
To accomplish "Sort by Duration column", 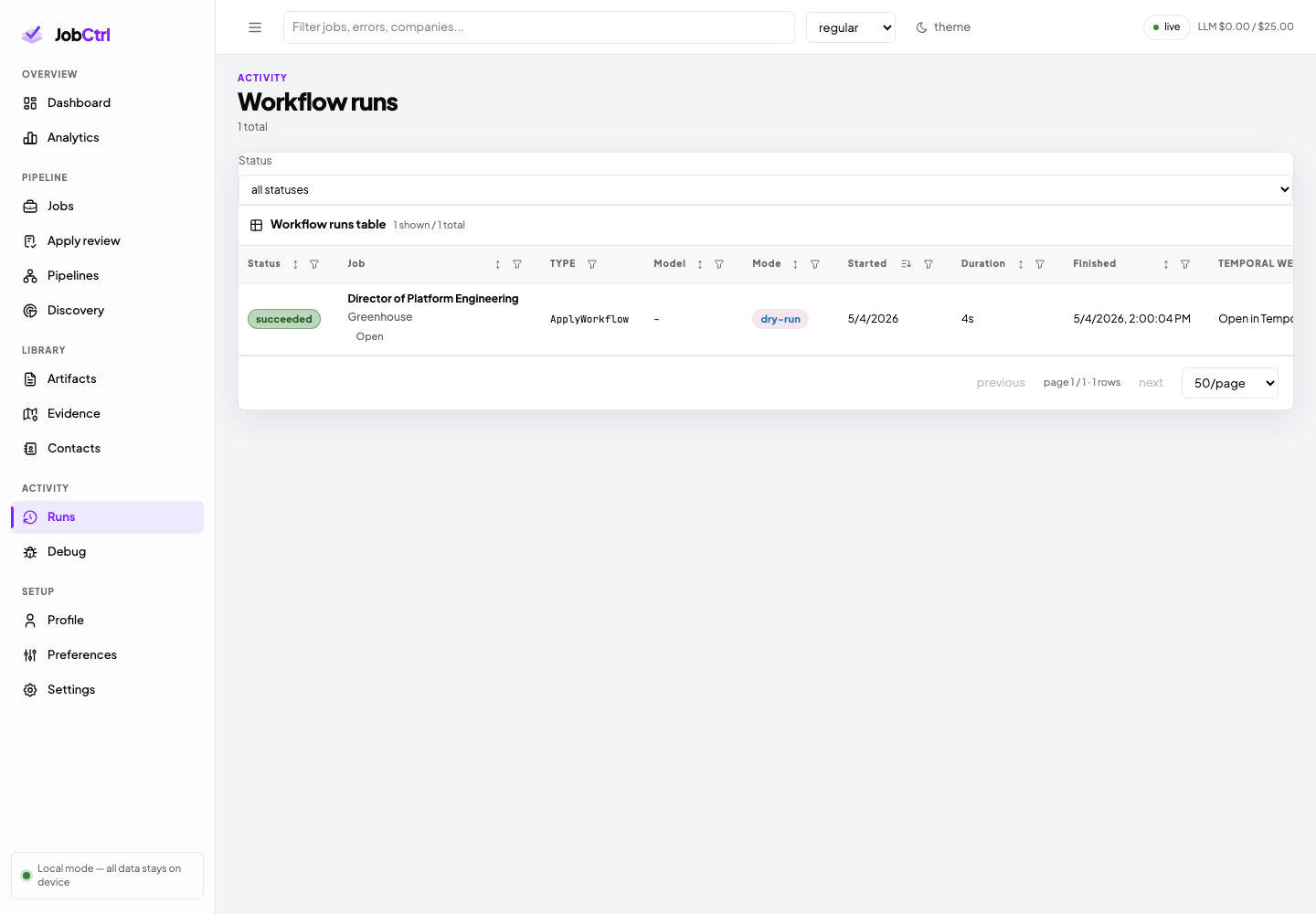I will [x=1021, y=264].
